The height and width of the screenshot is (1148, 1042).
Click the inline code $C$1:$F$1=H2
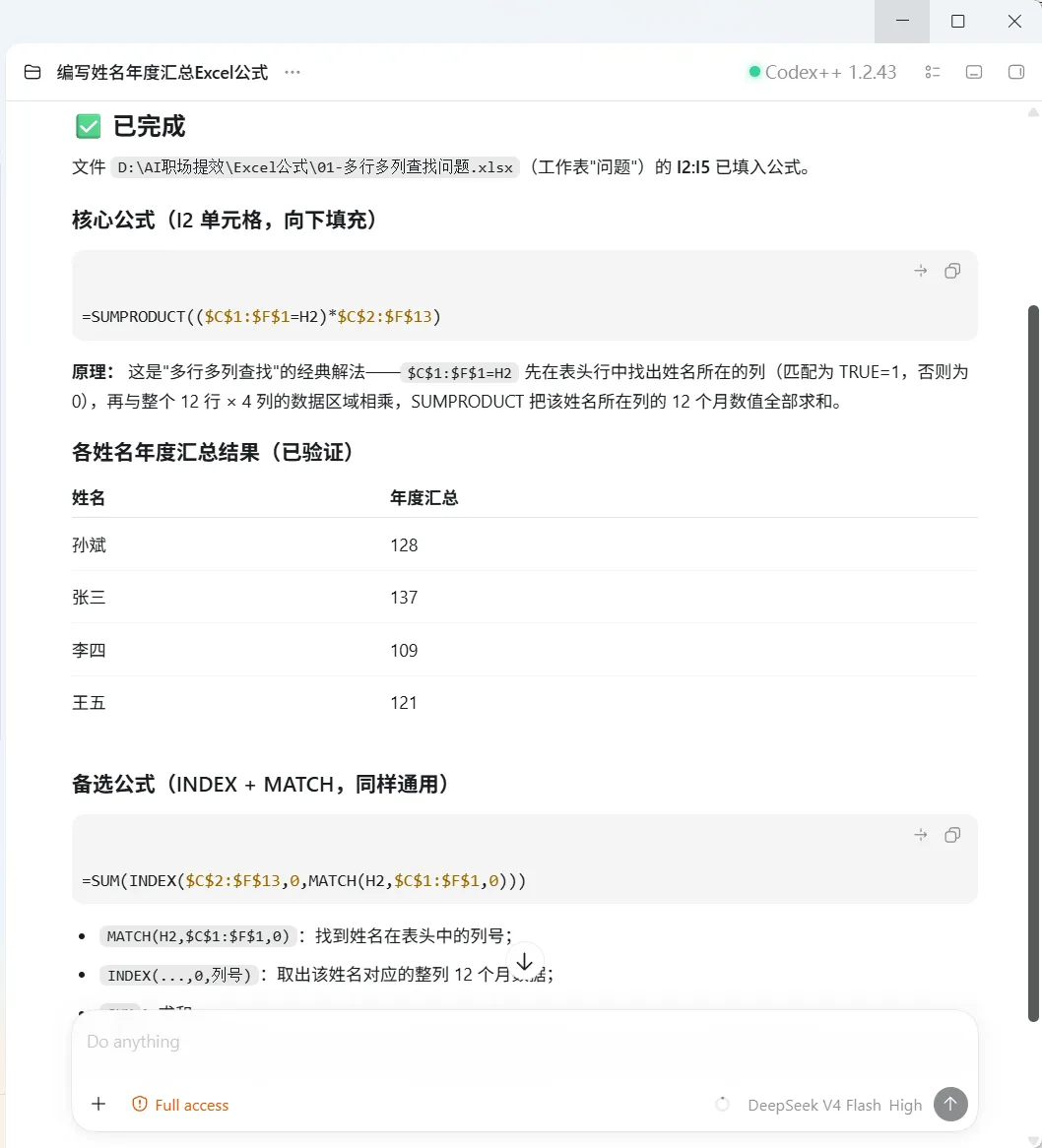click(459, 373)
